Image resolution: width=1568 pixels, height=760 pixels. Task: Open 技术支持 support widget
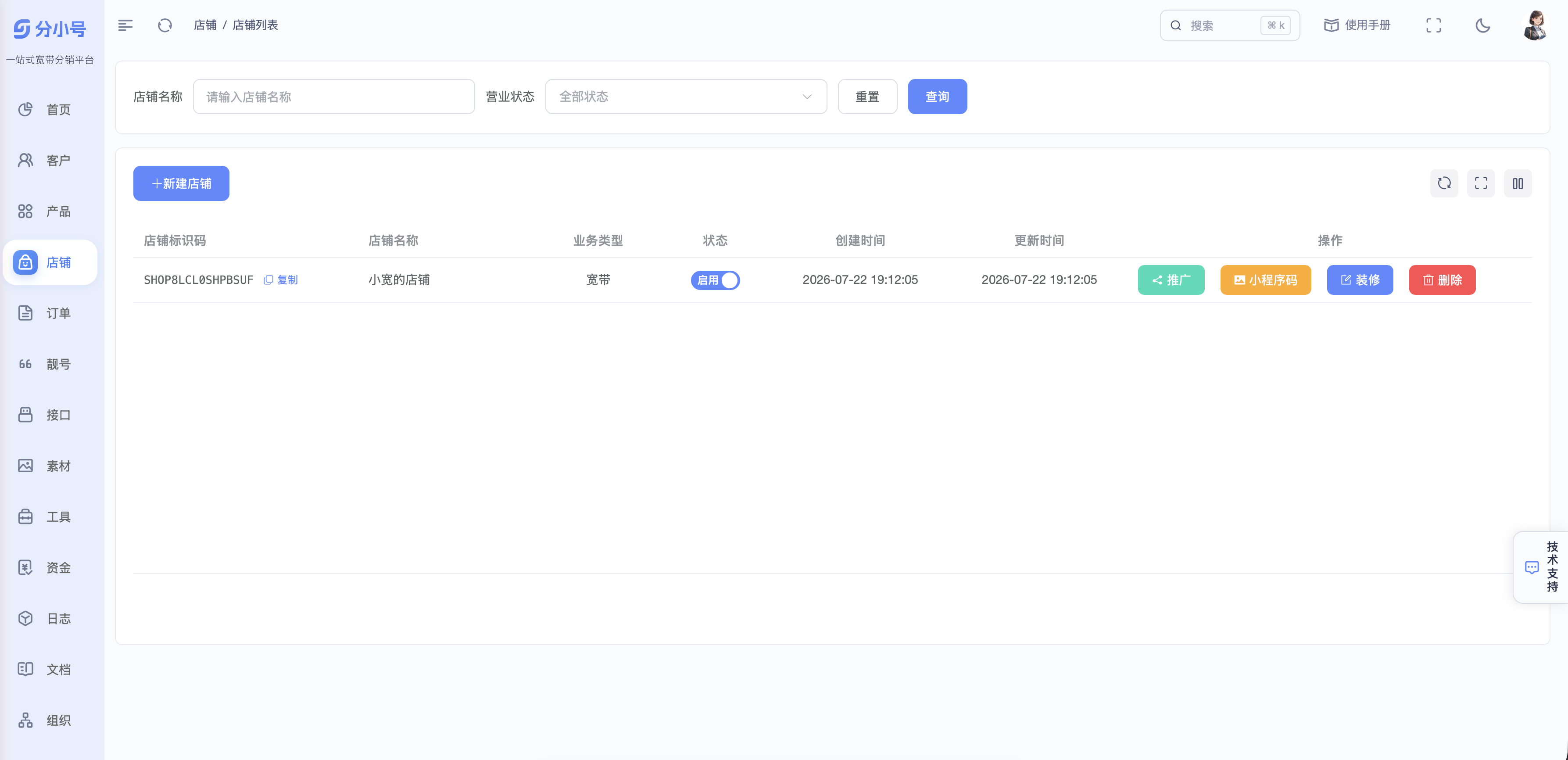coord(1542,567)
